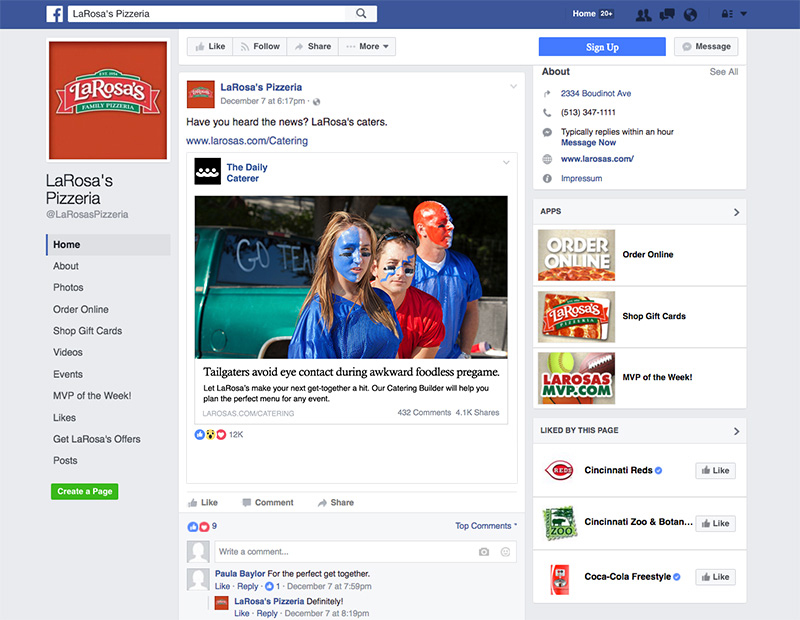Open Events in the left sidebar

coord(67,374)
